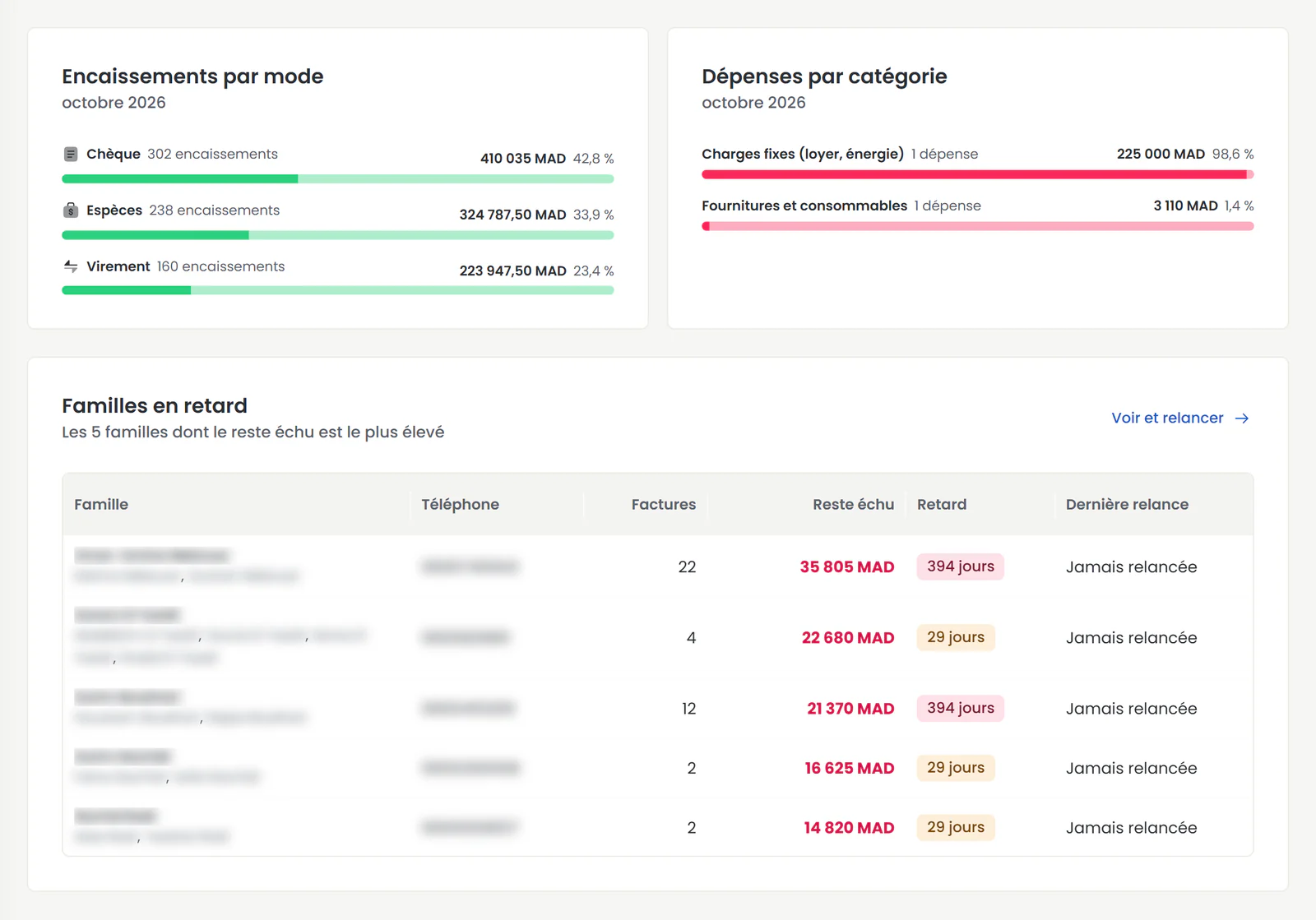1316x920 pixels.
Task: Click the Virement transfer arrows icon
Action: [x=71, y=266]
